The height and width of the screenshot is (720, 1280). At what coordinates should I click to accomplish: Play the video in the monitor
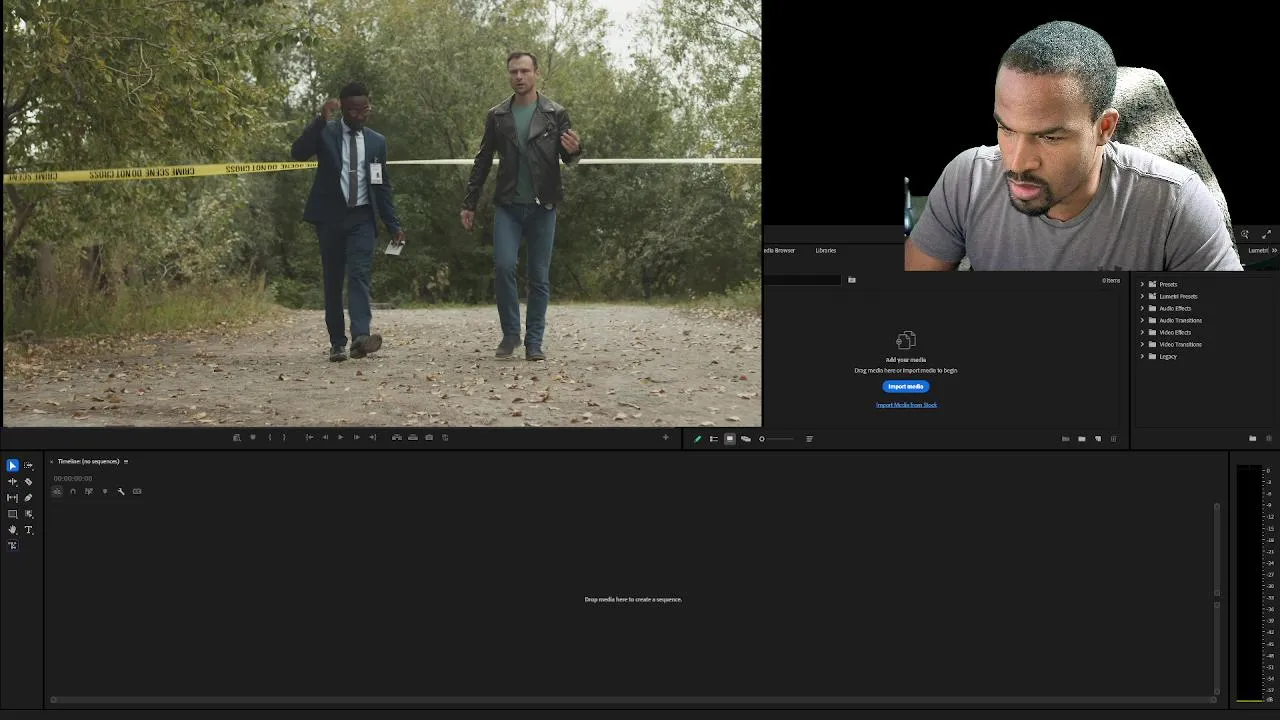click(340, 437)
